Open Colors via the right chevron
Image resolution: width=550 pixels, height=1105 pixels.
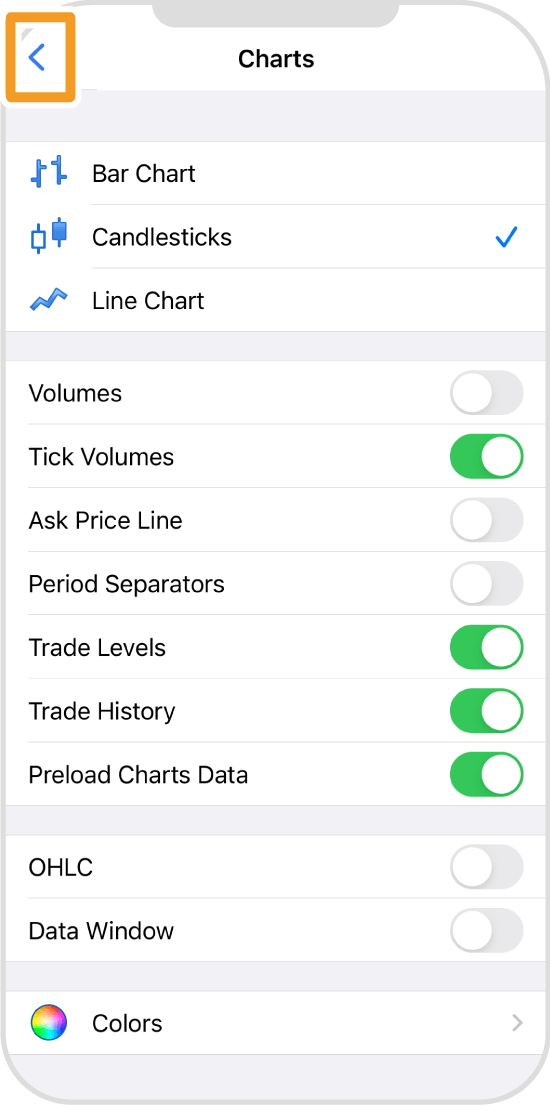[x=518, y=1023]
